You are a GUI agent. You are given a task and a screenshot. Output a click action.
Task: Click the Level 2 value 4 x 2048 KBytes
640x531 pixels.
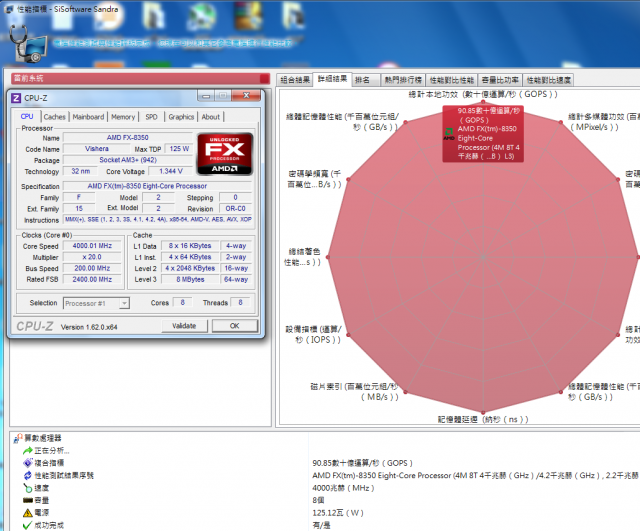point(190,268)
